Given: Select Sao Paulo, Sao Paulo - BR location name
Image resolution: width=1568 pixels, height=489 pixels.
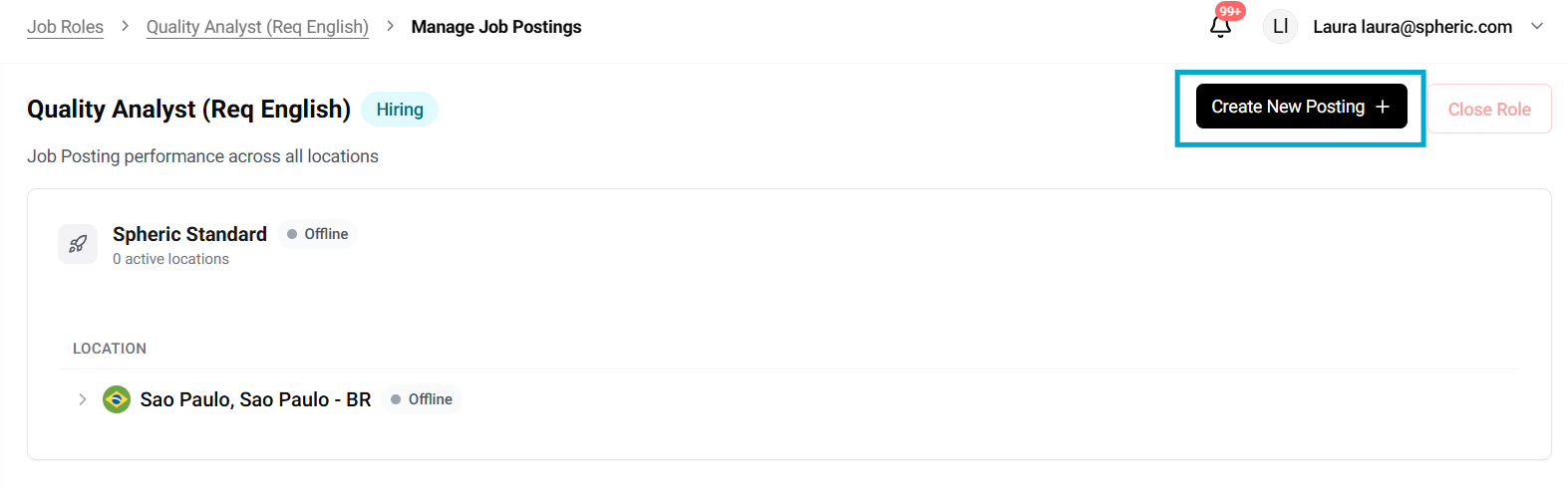Looking at the screenshot, I should (255, 399).
